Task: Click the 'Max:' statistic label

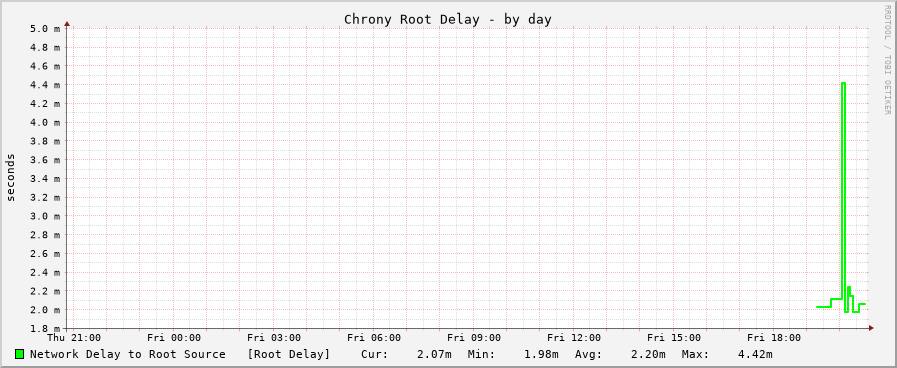Action: point(696,354)
